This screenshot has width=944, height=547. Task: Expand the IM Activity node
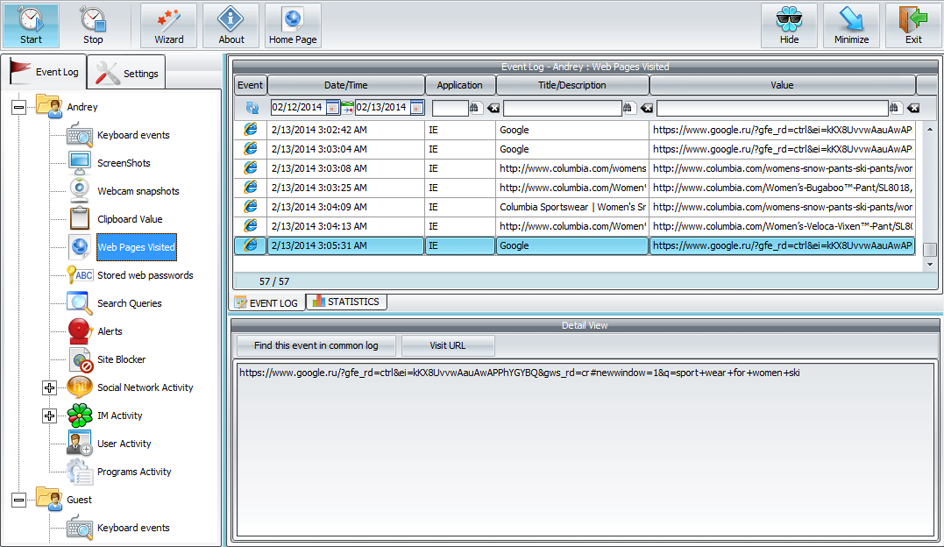(49, 416)
